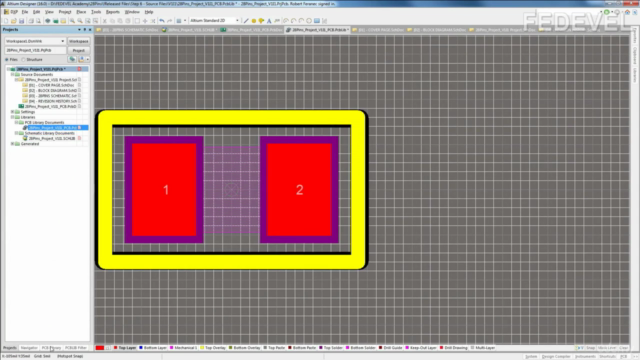Select the Files radio button

(x=7, y=60)
